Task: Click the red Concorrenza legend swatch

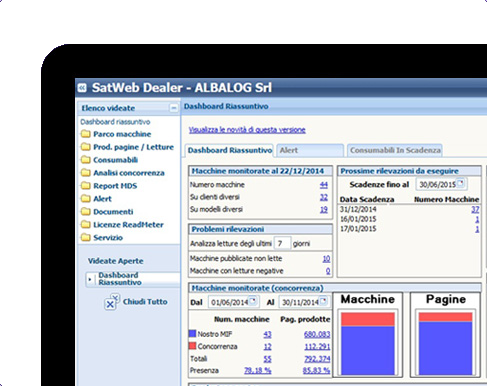Action: point(192,346)
